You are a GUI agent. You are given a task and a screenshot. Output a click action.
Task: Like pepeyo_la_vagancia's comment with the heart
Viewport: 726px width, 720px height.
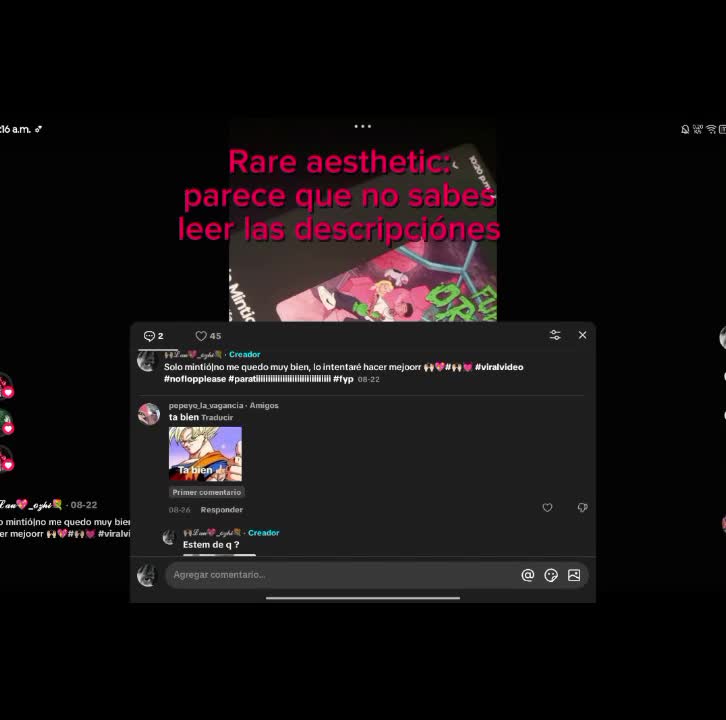click(x=547, y=507)
